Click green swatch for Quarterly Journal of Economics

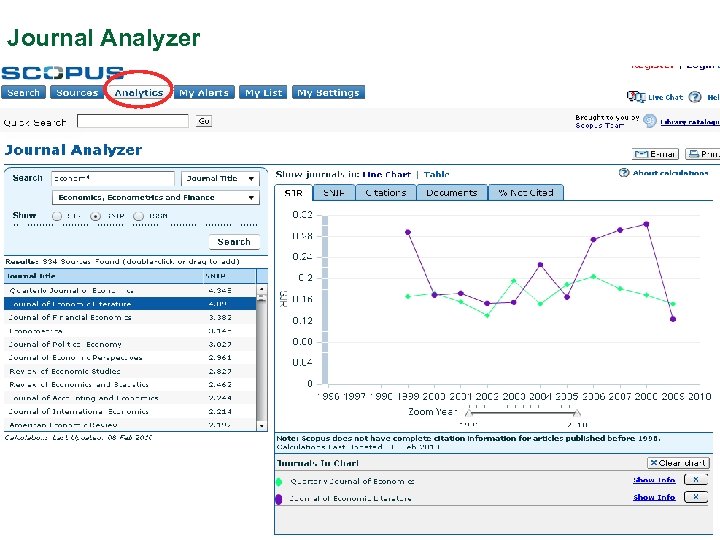278,482
